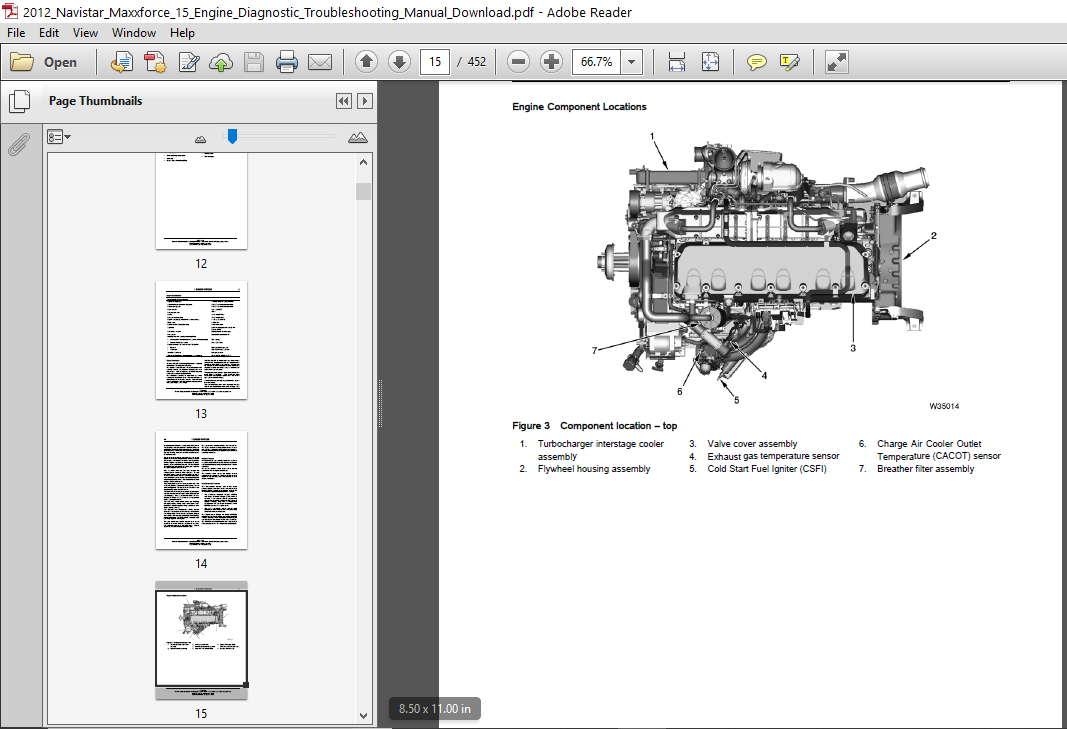Screen dimensions: 1067x729
Task: Zoom in with the plus icon
Action: [x=551, y=62]
